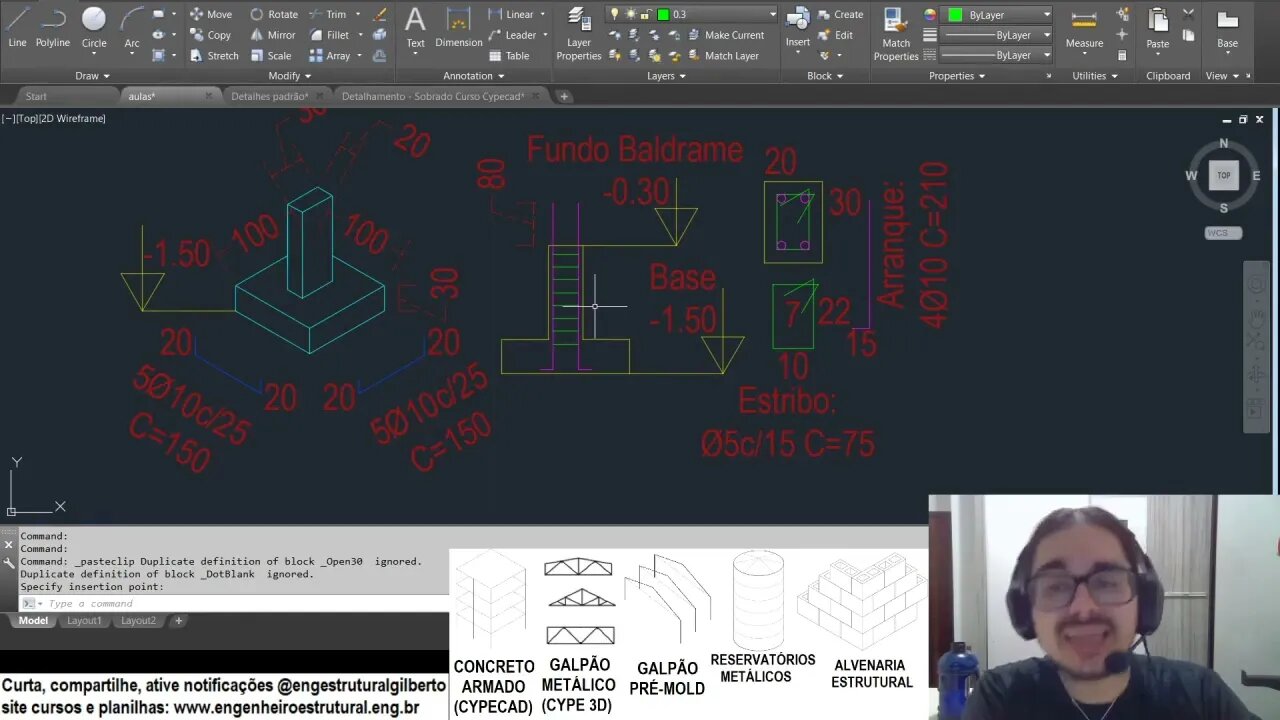Click the Trim tool
The image size is (1280, 720).
(328, 14)
